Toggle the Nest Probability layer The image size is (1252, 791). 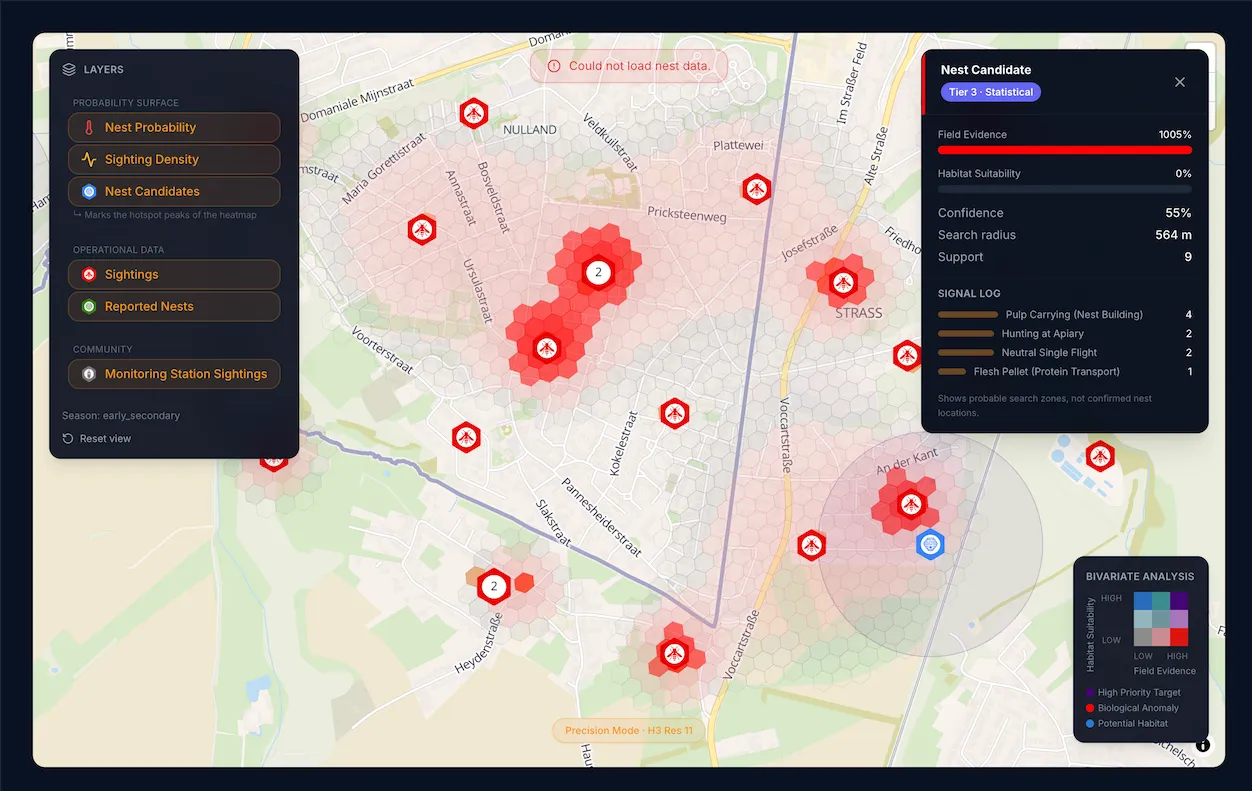(174, 127)
